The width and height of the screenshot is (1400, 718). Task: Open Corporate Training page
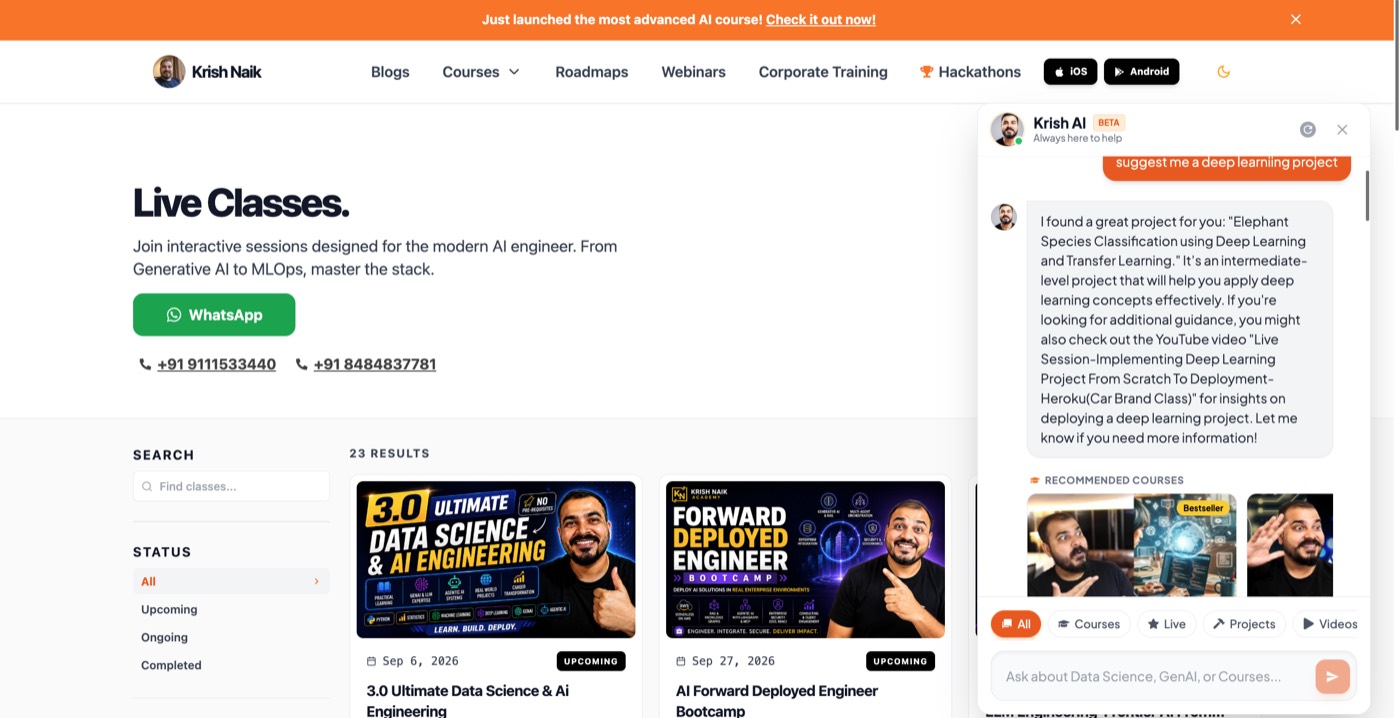pos(823,72)
